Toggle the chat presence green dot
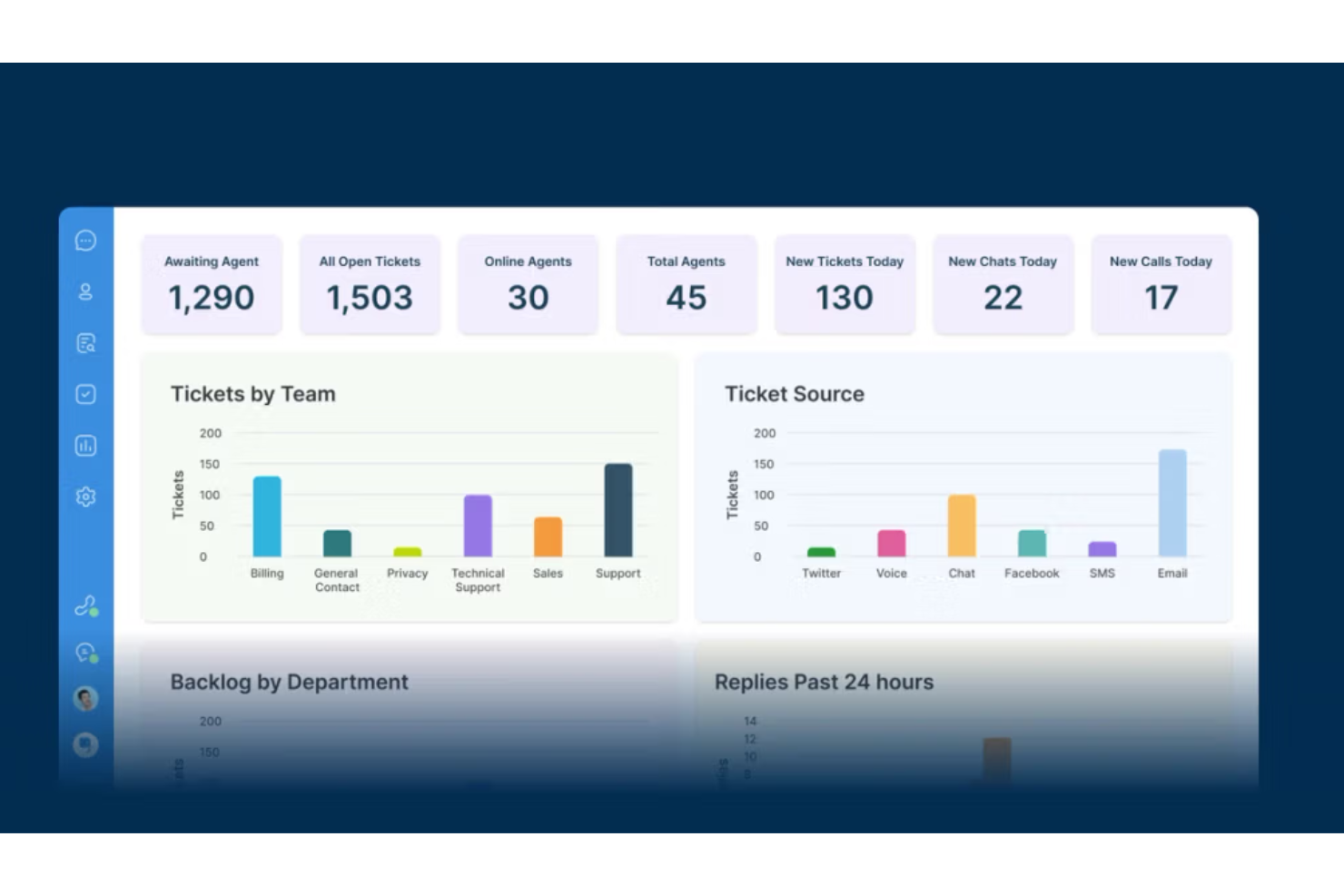This screenshot has width=1344, height=896. (x=94, y=659)
